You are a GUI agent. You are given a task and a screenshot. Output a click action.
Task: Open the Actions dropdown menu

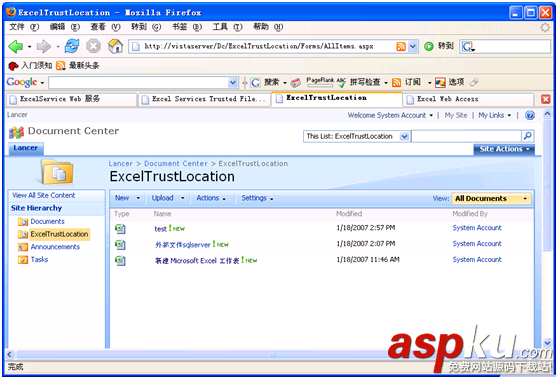211,198
